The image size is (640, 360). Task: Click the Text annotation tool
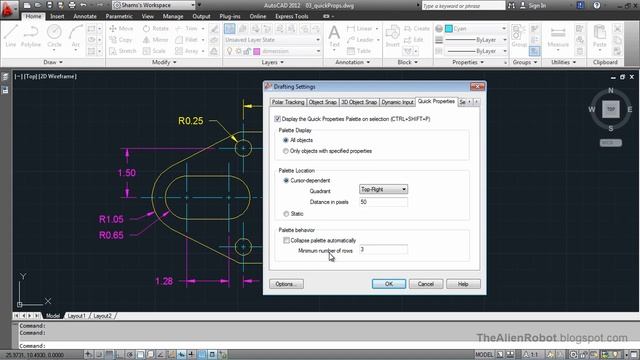(334, 36)
